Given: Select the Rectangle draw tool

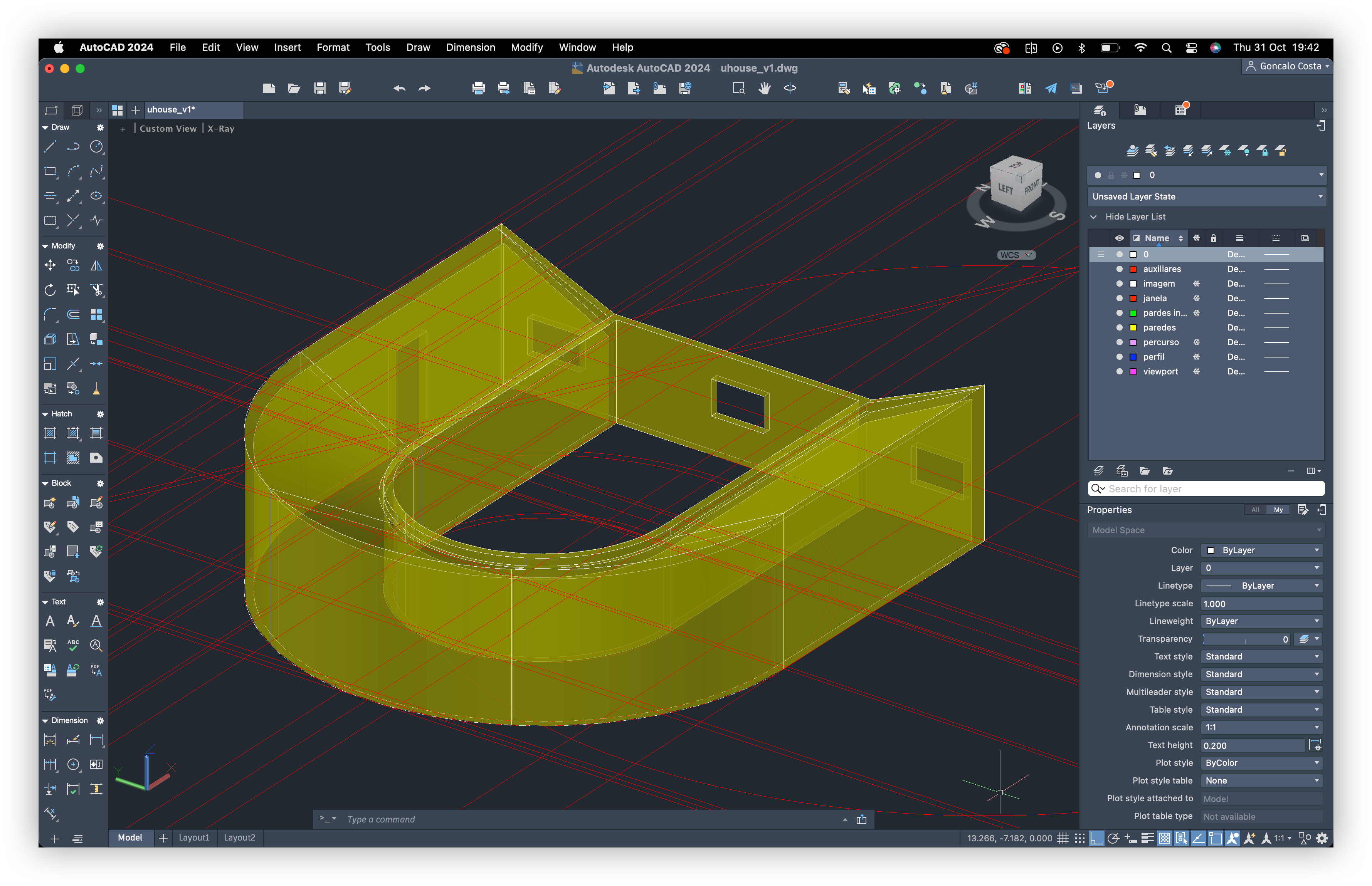Looking at the screenshot, I should point(50,171).
